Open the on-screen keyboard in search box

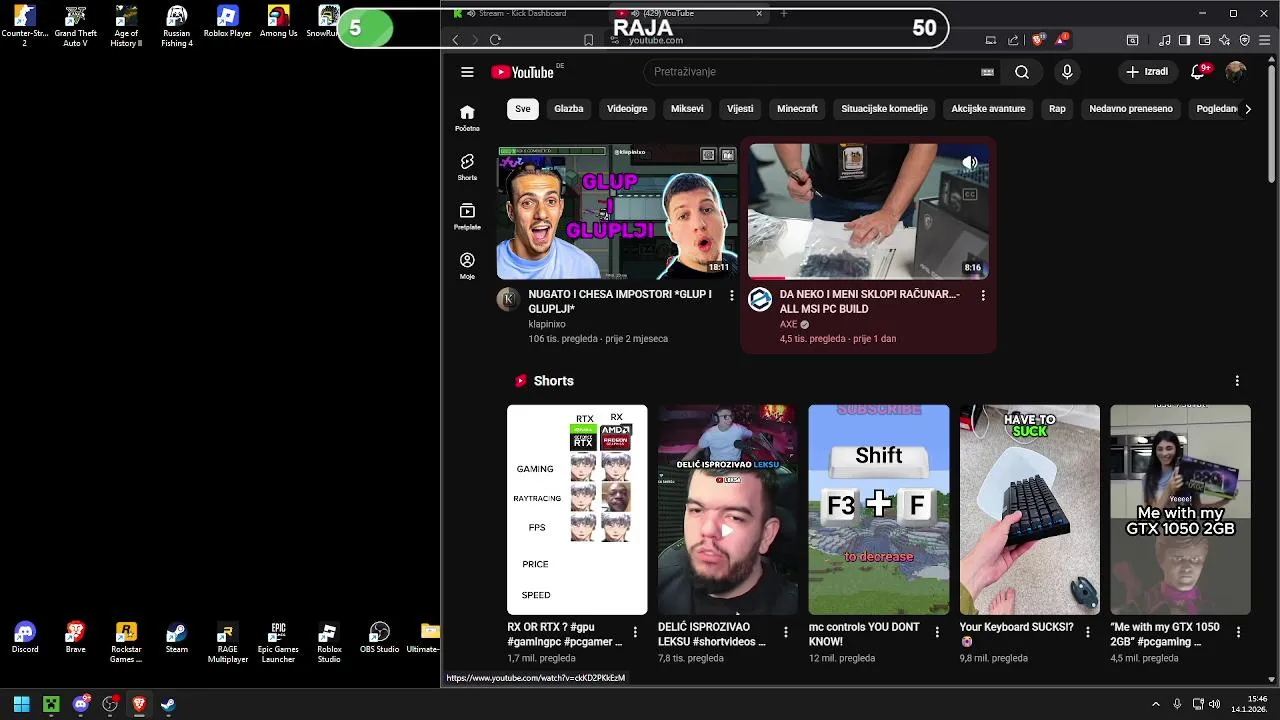click(x=987, y=72)
